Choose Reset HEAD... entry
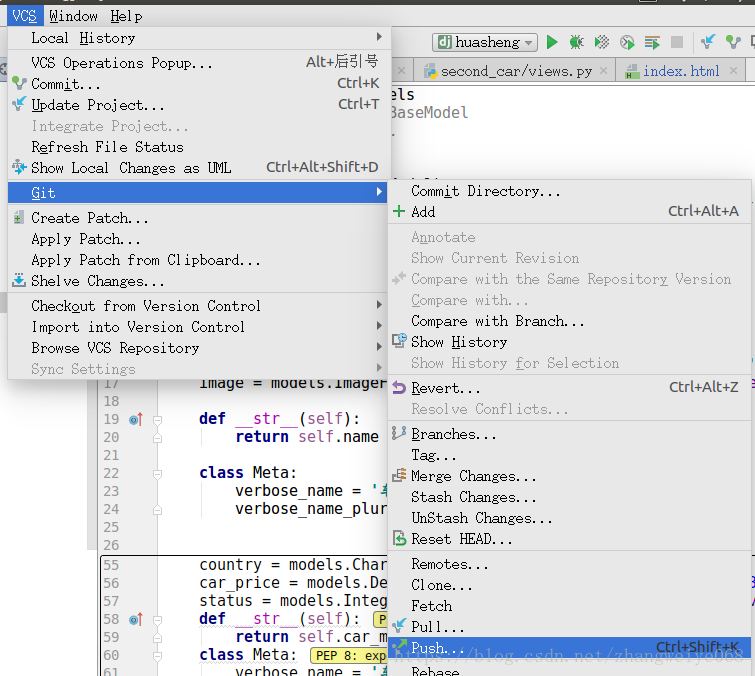 (570, 539)
